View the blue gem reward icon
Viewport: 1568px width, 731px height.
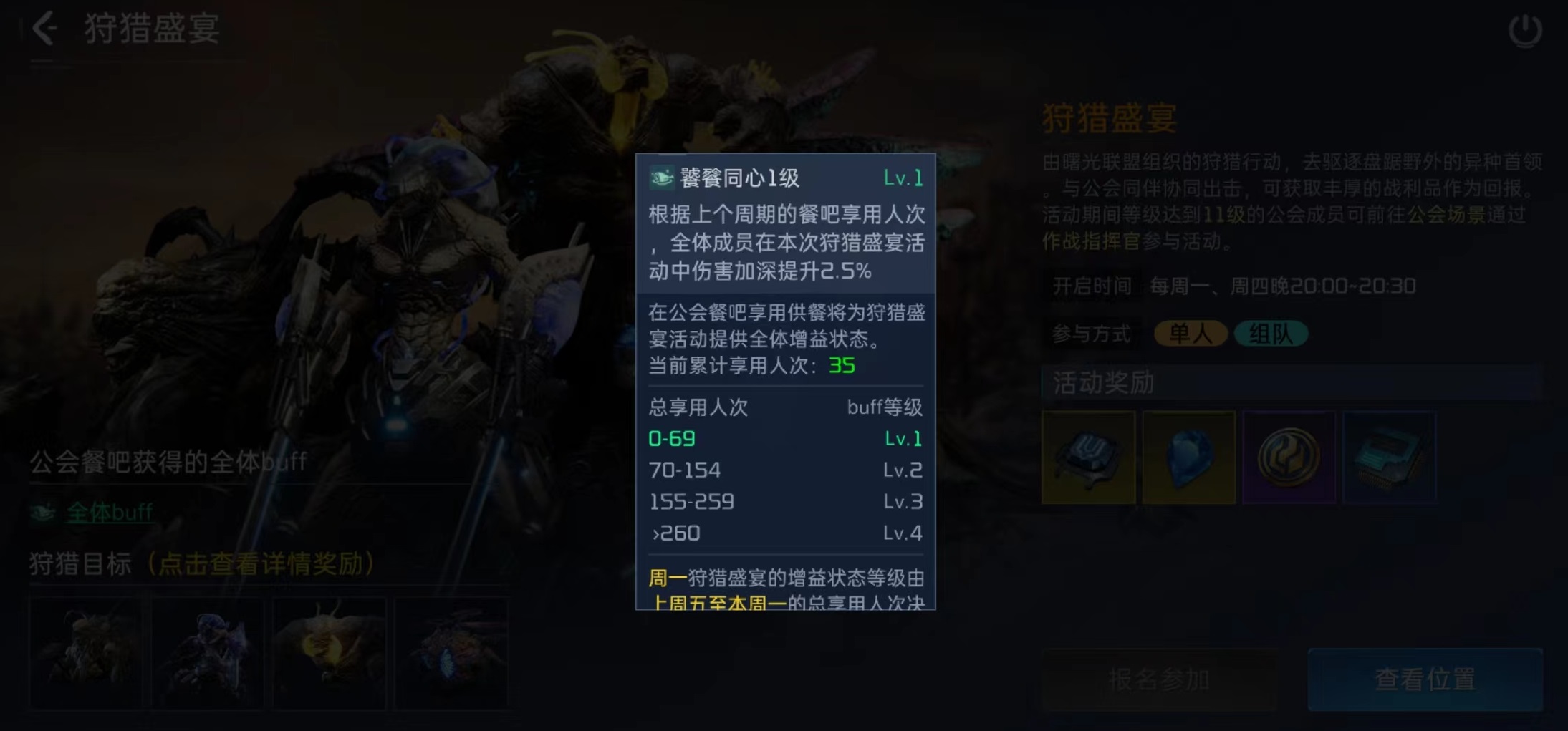pyautogui.click(x=1188, y=458)
